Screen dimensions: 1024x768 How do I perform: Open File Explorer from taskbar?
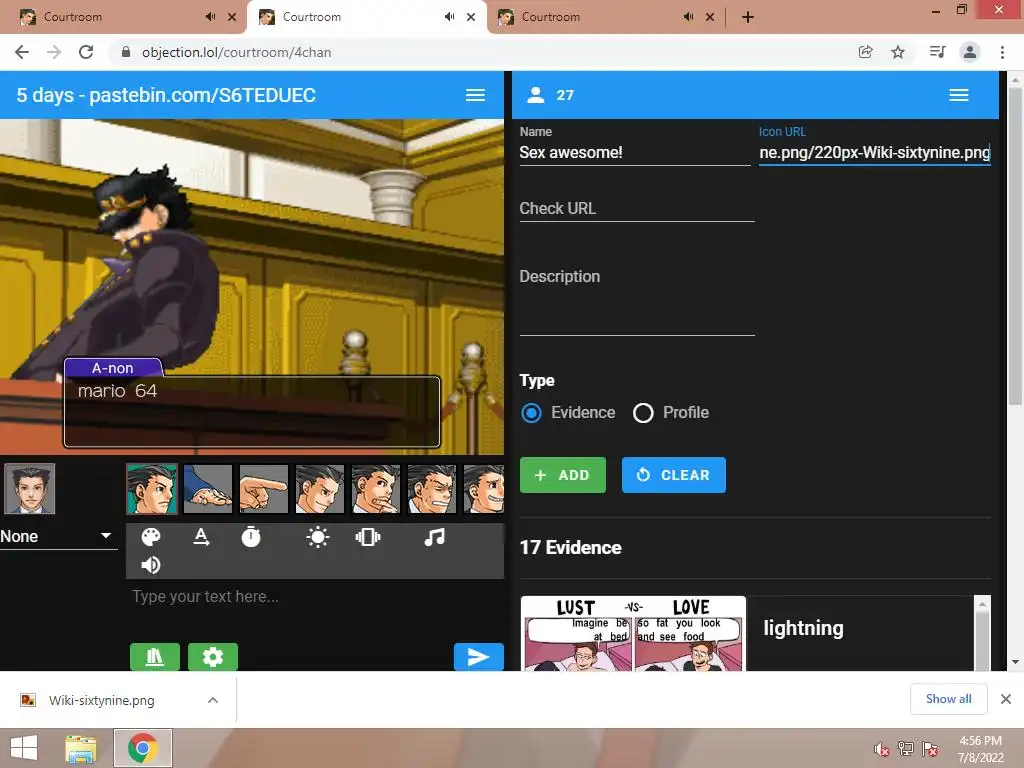[x=80, y=748]
